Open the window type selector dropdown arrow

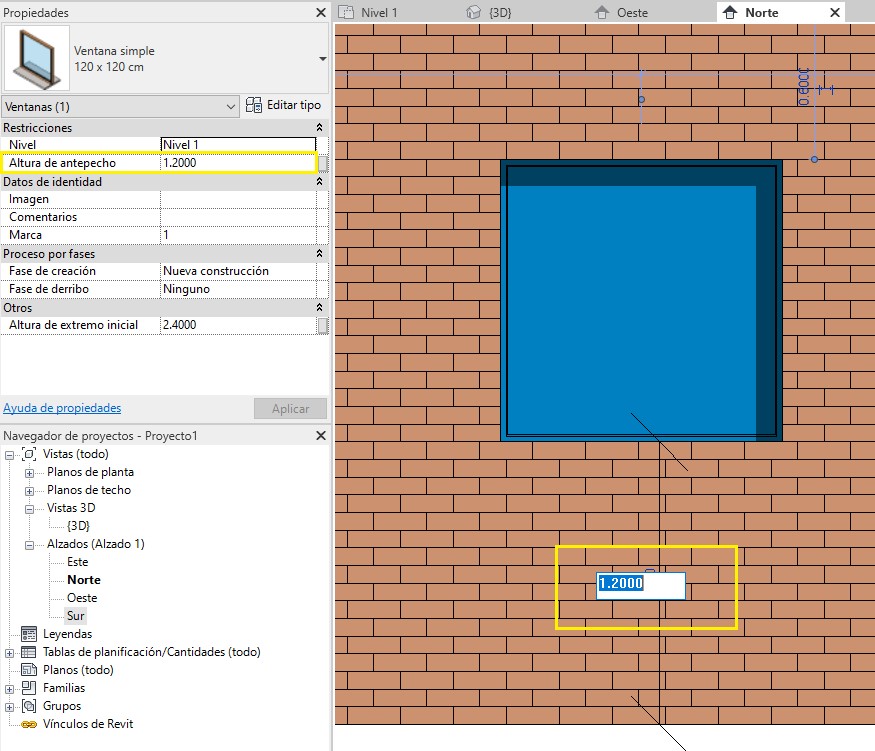[x=322, y=59]
